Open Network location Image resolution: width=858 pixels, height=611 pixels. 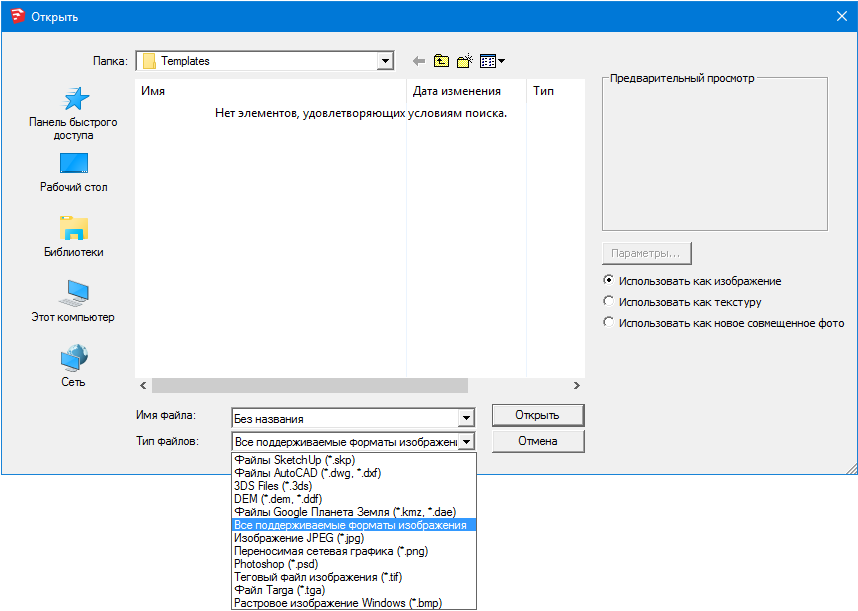(73, 366)
